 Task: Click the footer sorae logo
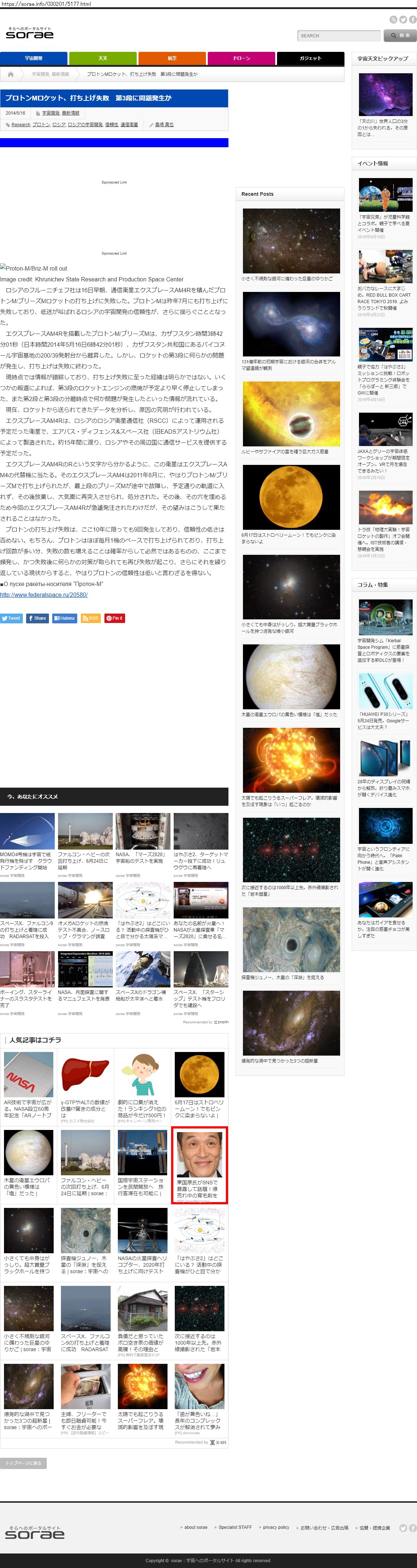[x=35, y=1532]
